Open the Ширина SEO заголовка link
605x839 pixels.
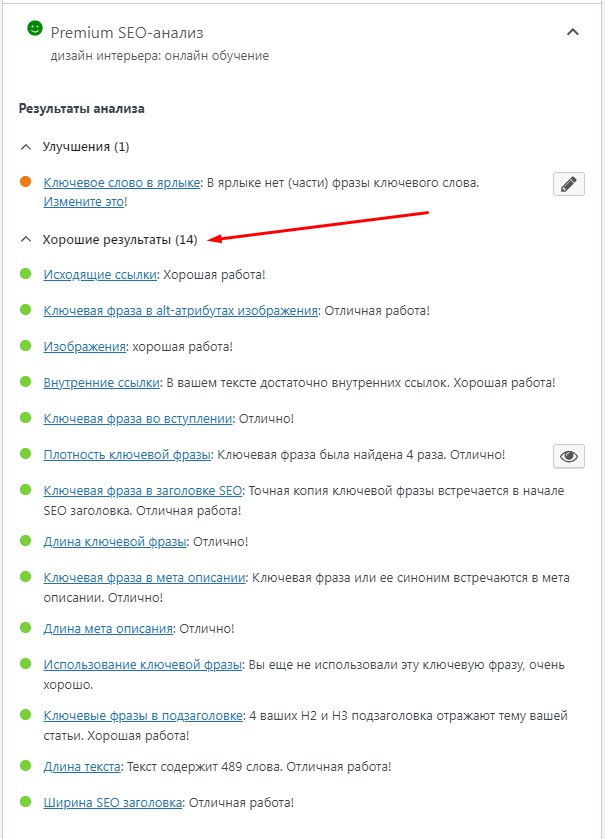pyautogui.click(x=113, y=802)
